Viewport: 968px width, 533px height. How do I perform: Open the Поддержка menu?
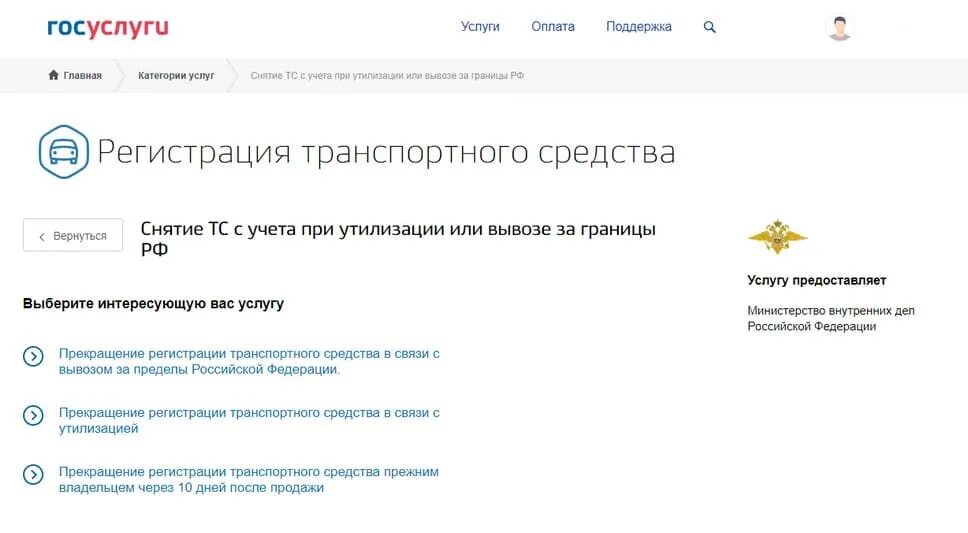[x=639, y=27]
